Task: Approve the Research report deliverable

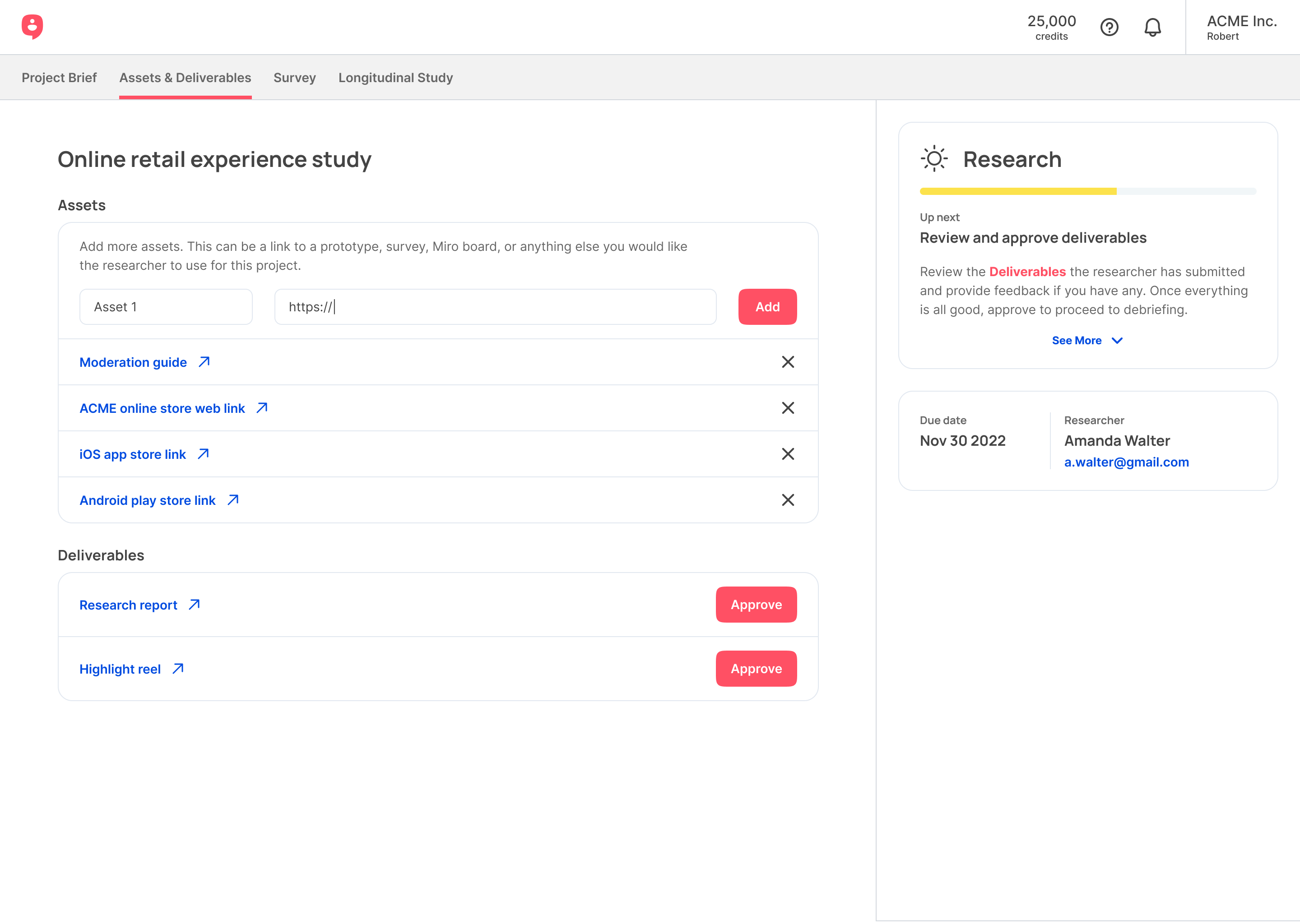Action: point(755,604)
